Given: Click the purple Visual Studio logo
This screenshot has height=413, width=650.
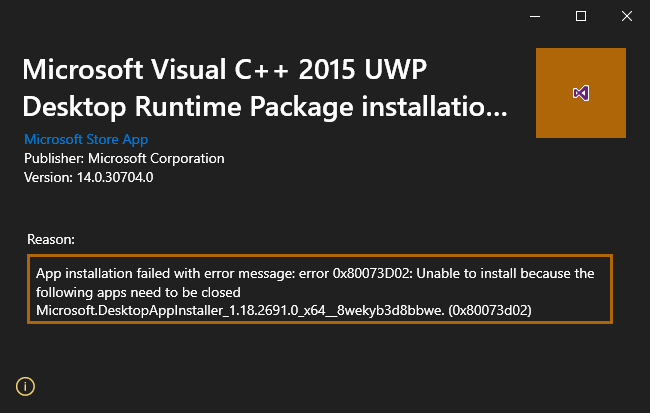Looking at the screenshot, I should [581, 93].
